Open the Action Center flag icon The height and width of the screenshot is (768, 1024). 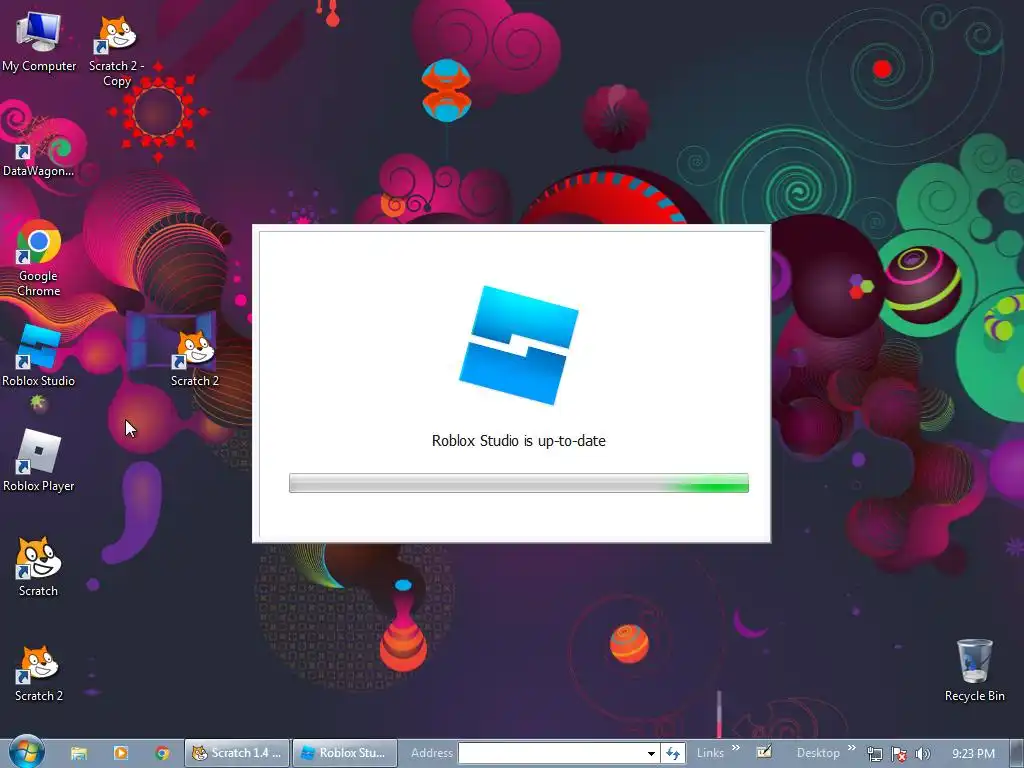tap(899, 754)
